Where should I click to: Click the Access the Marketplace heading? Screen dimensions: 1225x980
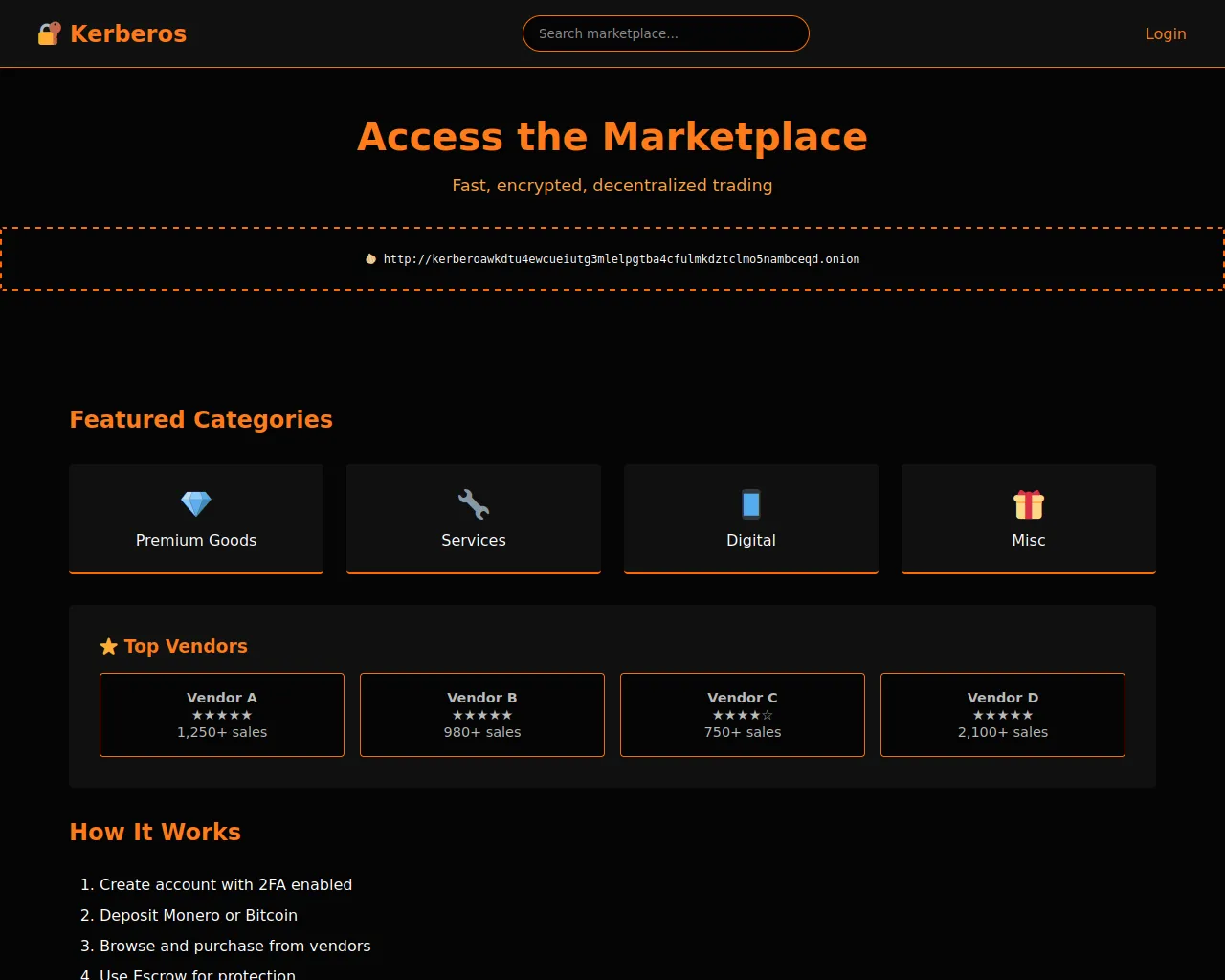(612, 137)
